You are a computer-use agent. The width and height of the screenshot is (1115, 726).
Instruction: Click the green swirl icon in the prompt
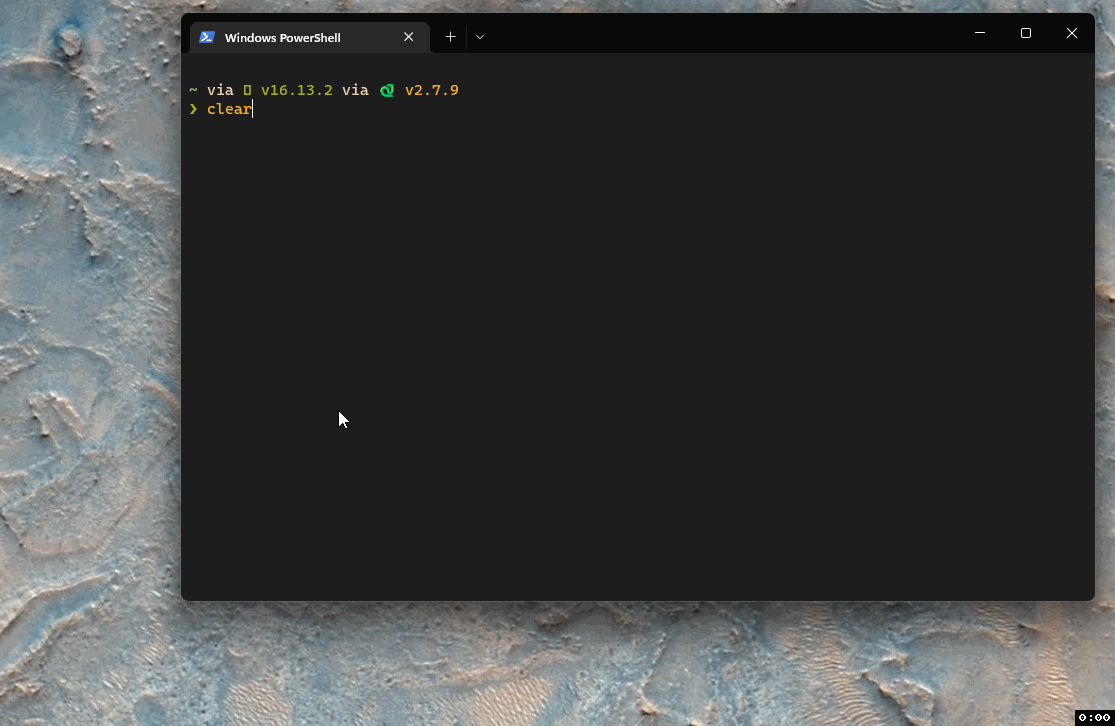[x=387, y=90]
